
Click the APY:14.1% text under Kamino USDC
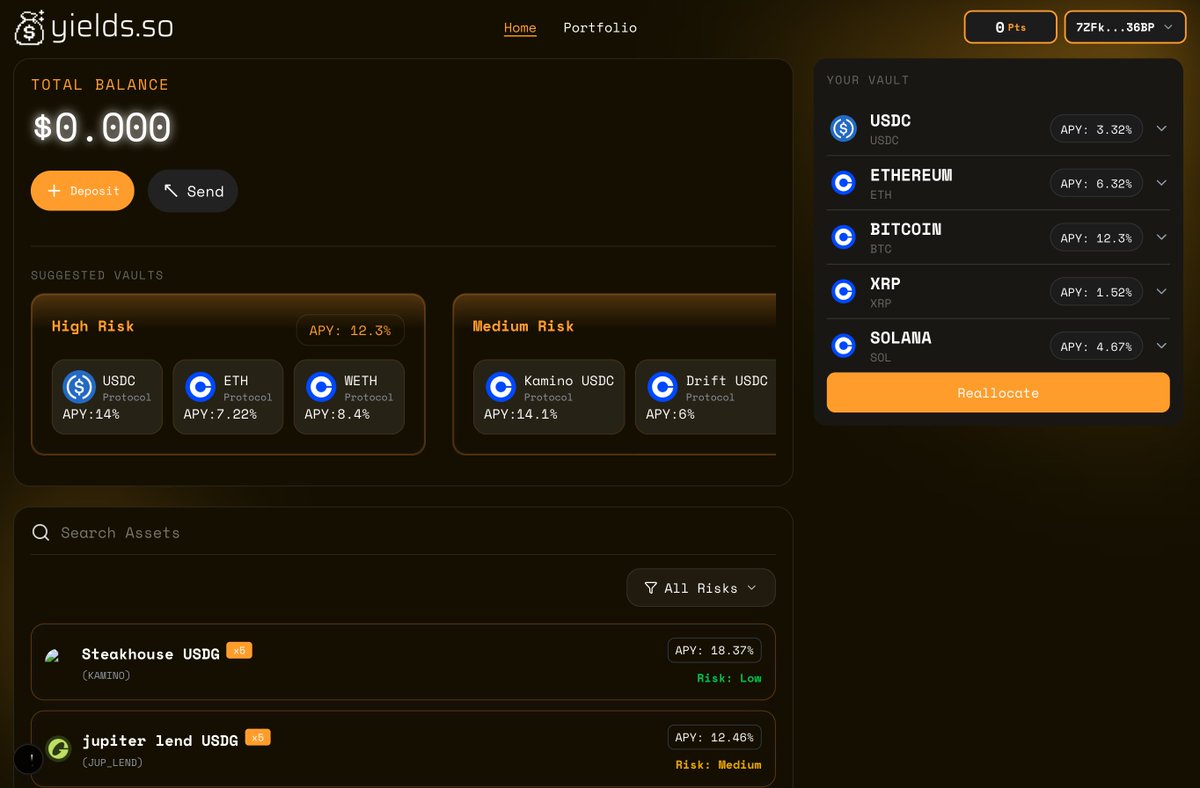tap(520, 414)
